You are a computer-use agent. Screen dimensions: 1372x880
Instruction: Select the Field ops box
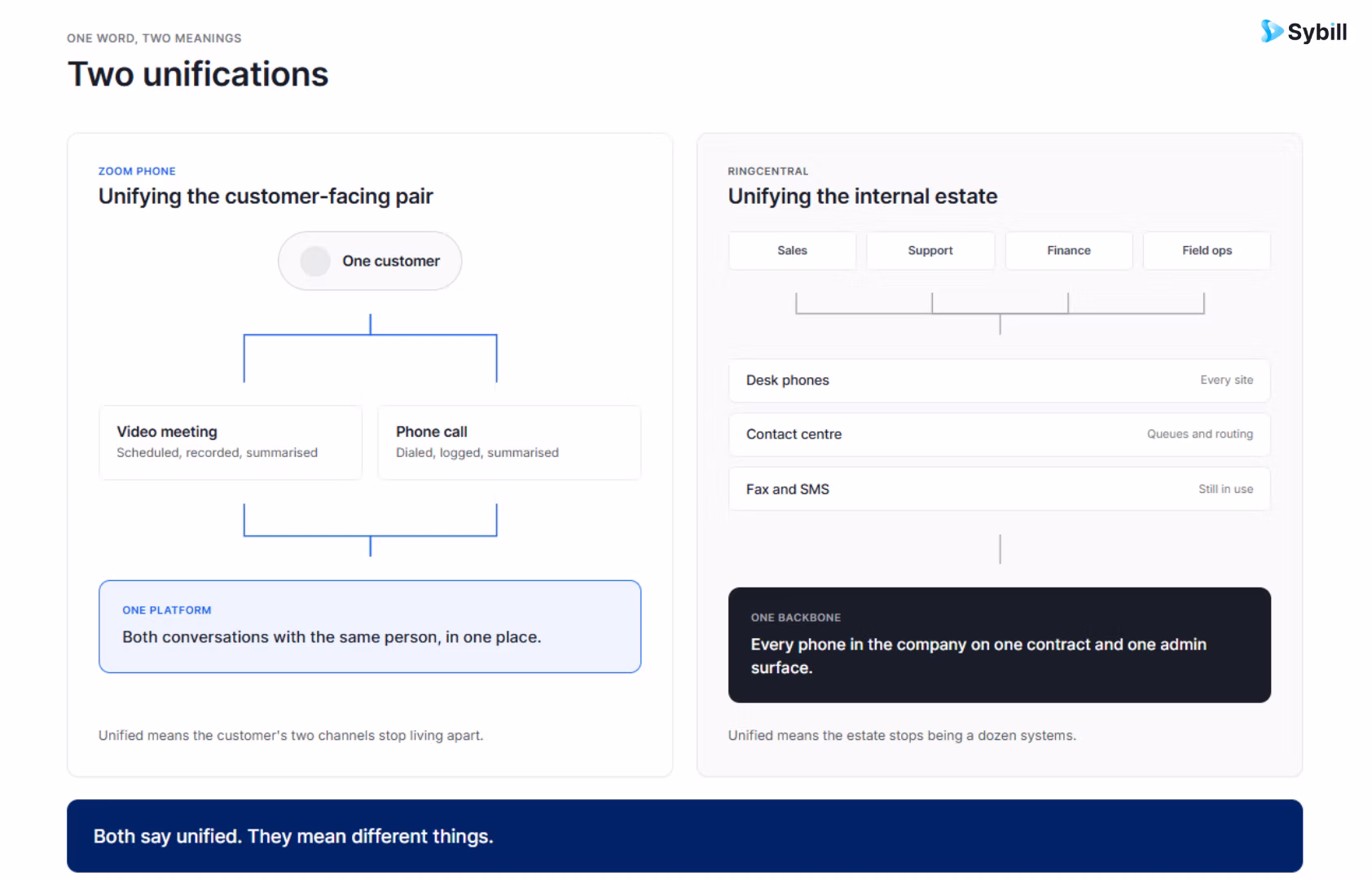(1207, 251)
